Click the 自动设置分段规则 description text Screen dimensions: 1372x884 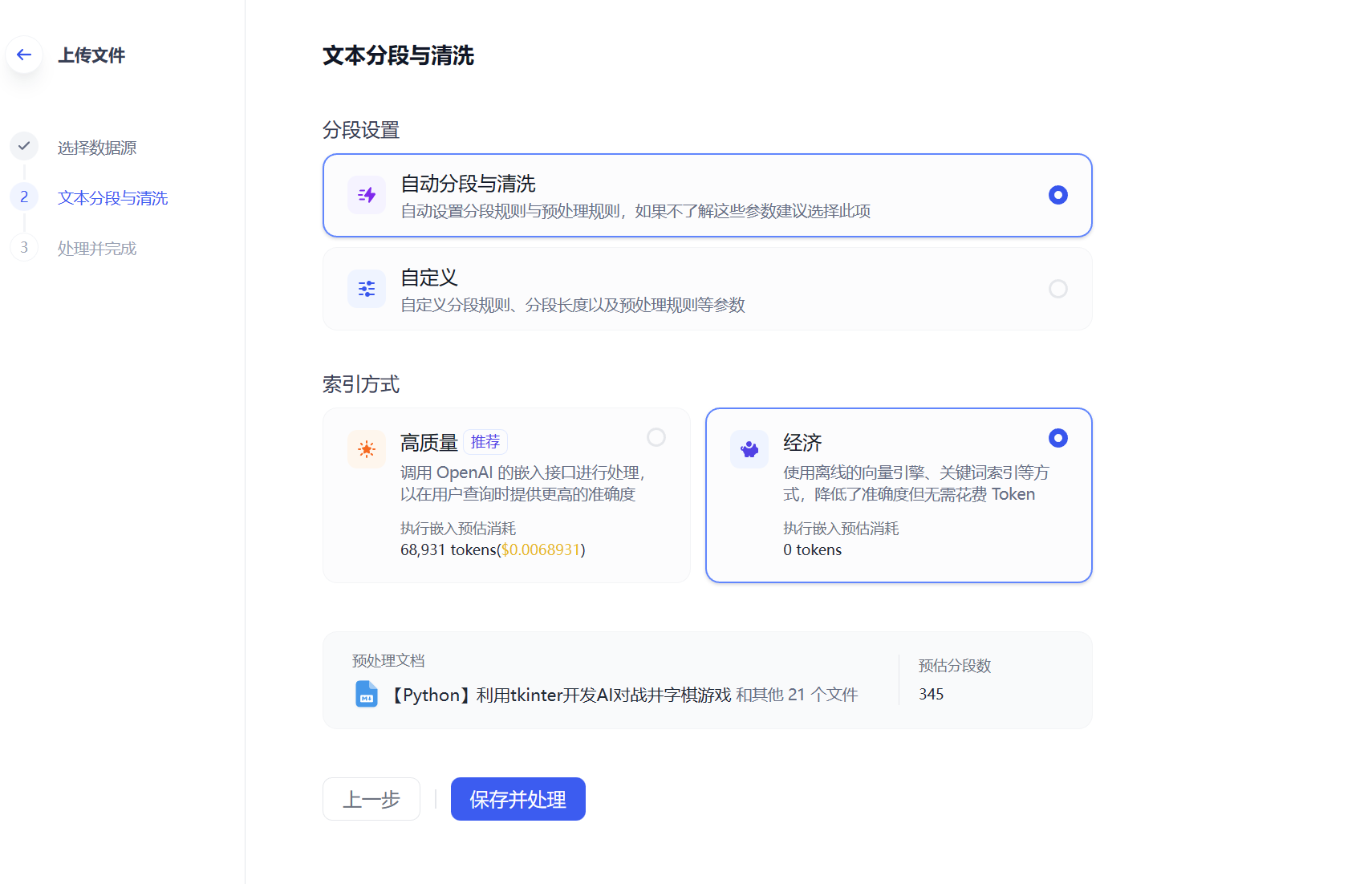tap(635, 211)
